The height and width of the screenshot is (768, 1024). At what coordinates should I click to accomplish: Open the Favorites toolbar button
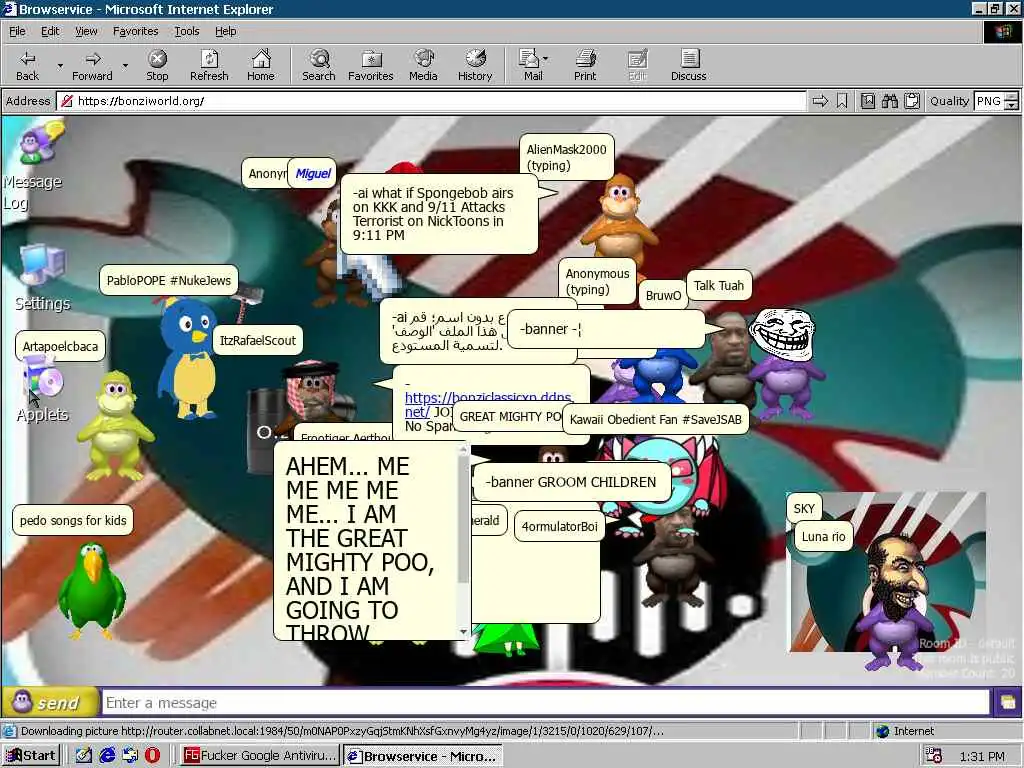pos(370,65)
